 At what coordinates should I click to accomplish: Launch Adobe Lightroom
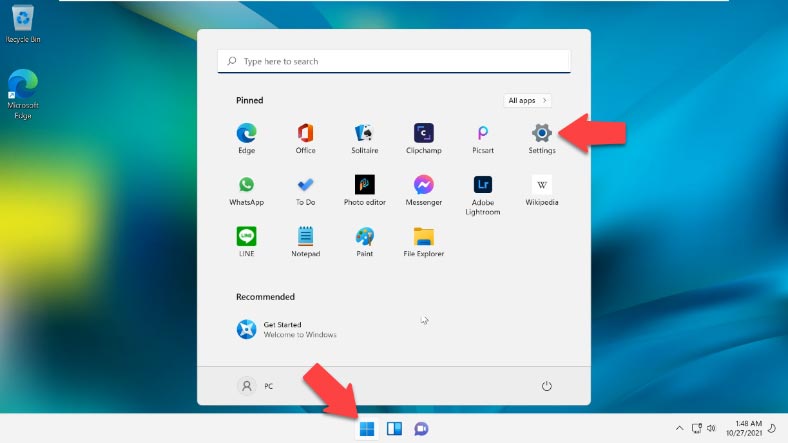pyautogui.click(x=482, y=195)
